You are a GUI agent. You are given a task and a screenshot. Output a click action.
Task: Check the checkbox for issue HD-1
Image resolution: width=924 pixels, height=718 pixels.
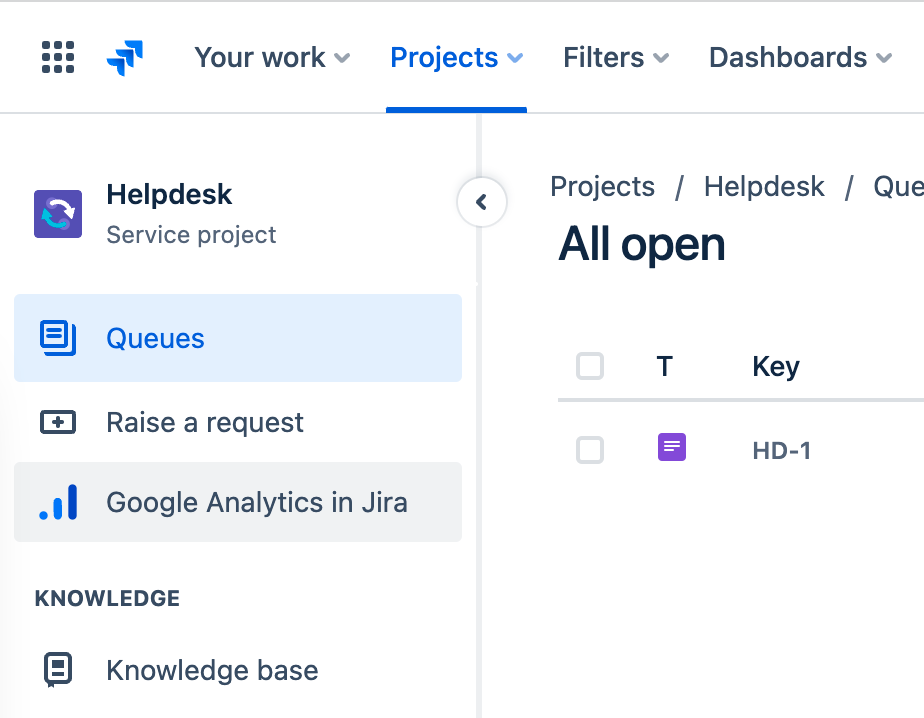[x=590, y=450]
